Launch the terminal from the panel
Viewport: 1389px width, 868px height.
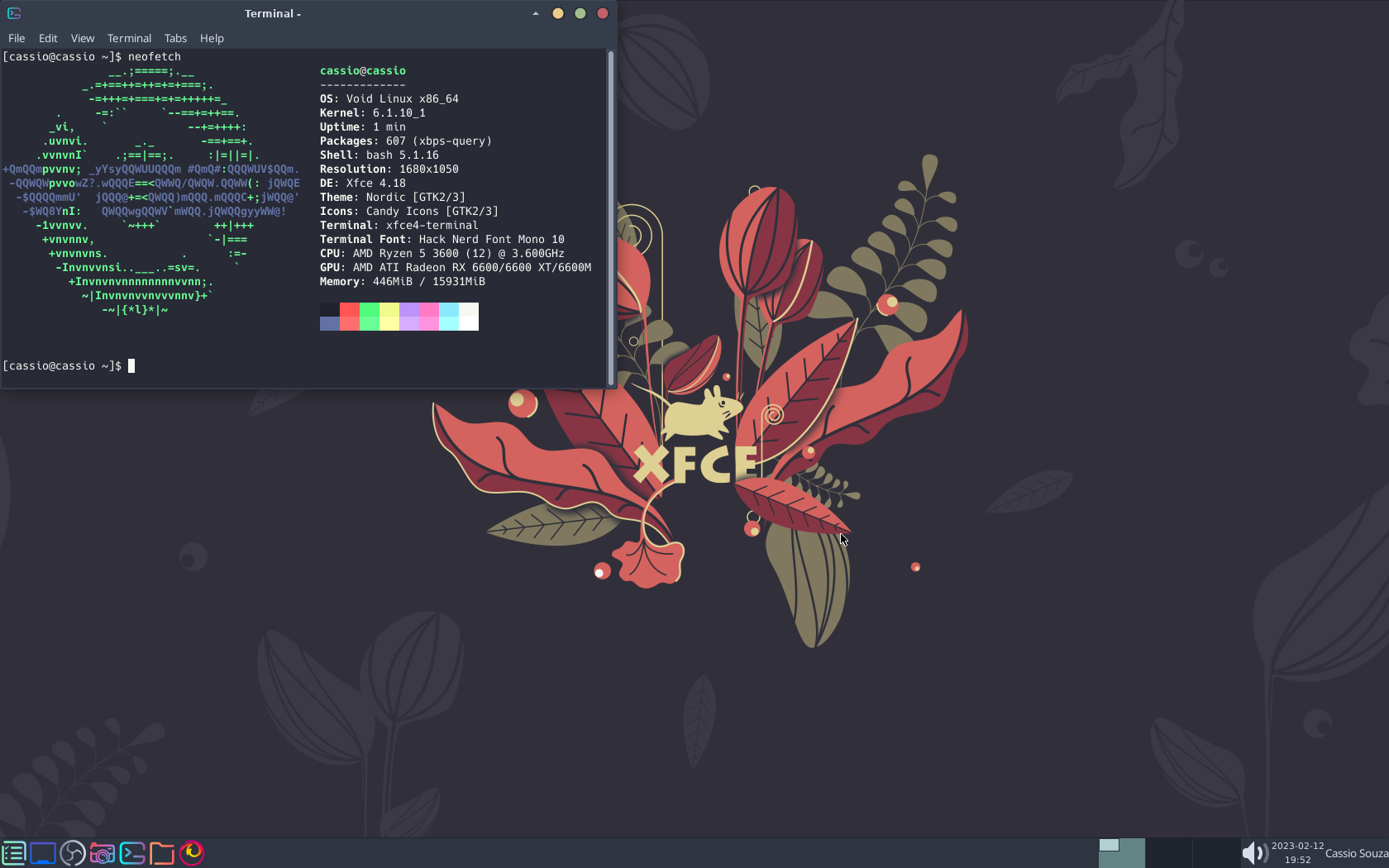point(132,852)
